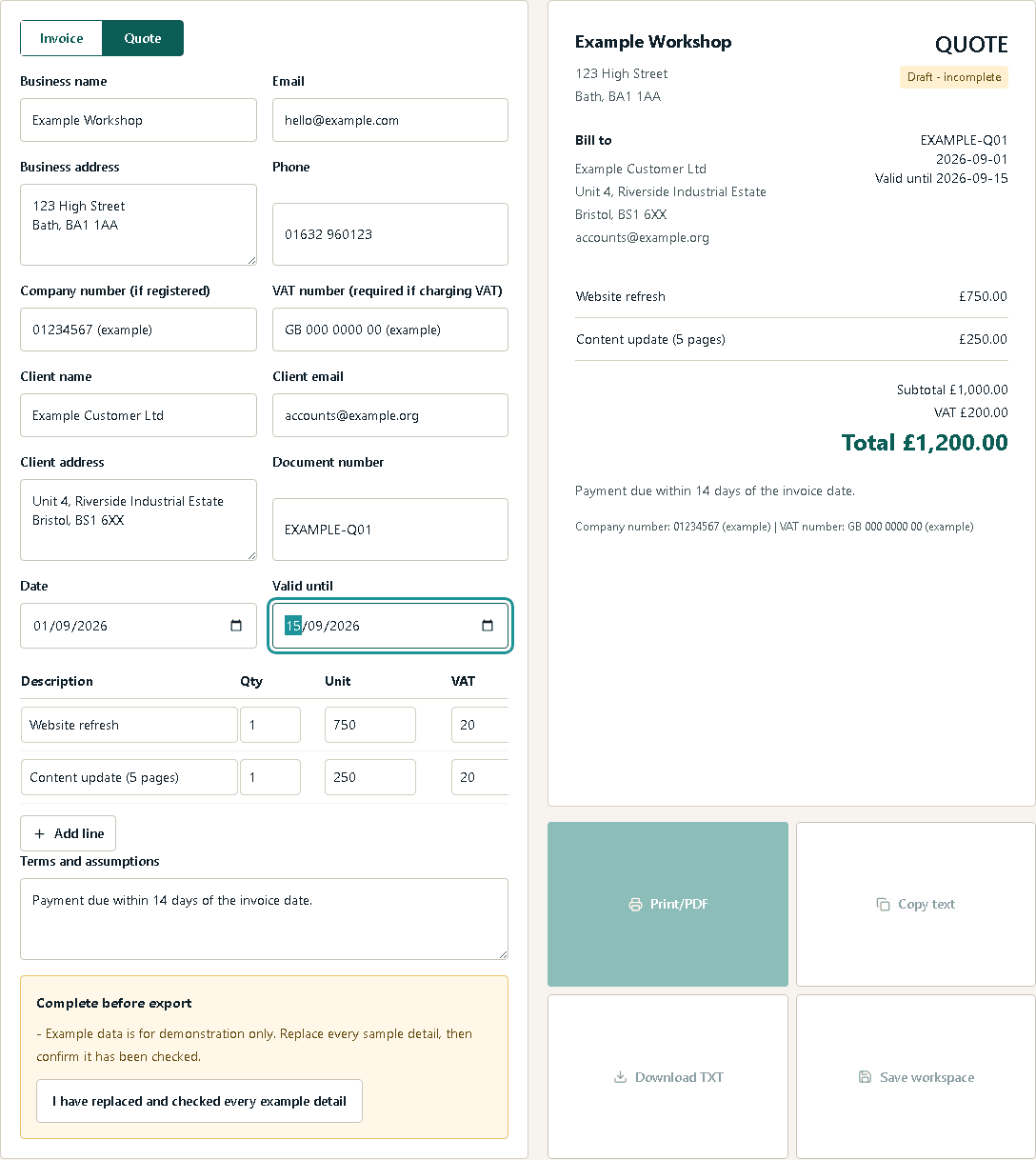Edit the Content update description field
Screen dimensions: 1036x1160
click(129, 777)
